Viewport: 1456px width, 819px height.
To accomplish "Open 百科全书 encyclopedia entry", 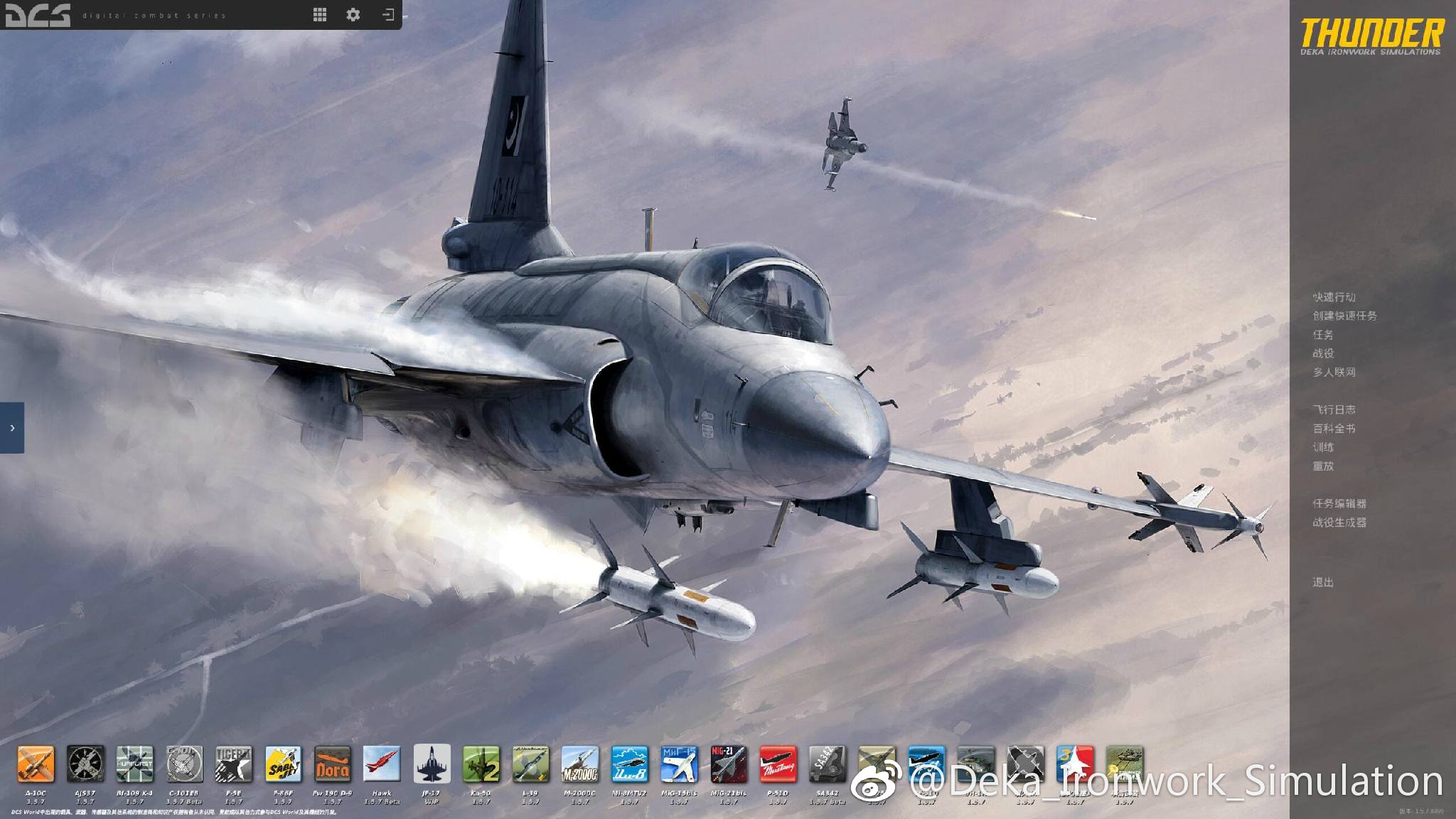I will click(1334, 428).
